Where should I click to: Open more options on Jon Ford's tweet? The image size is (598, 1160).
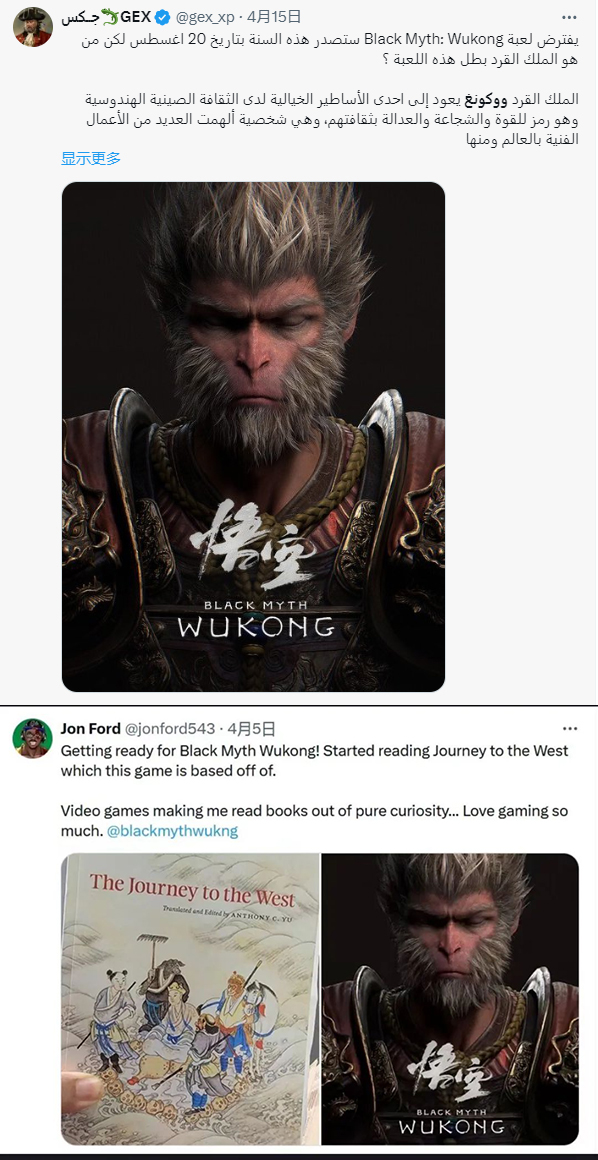[x=568, y=729]
